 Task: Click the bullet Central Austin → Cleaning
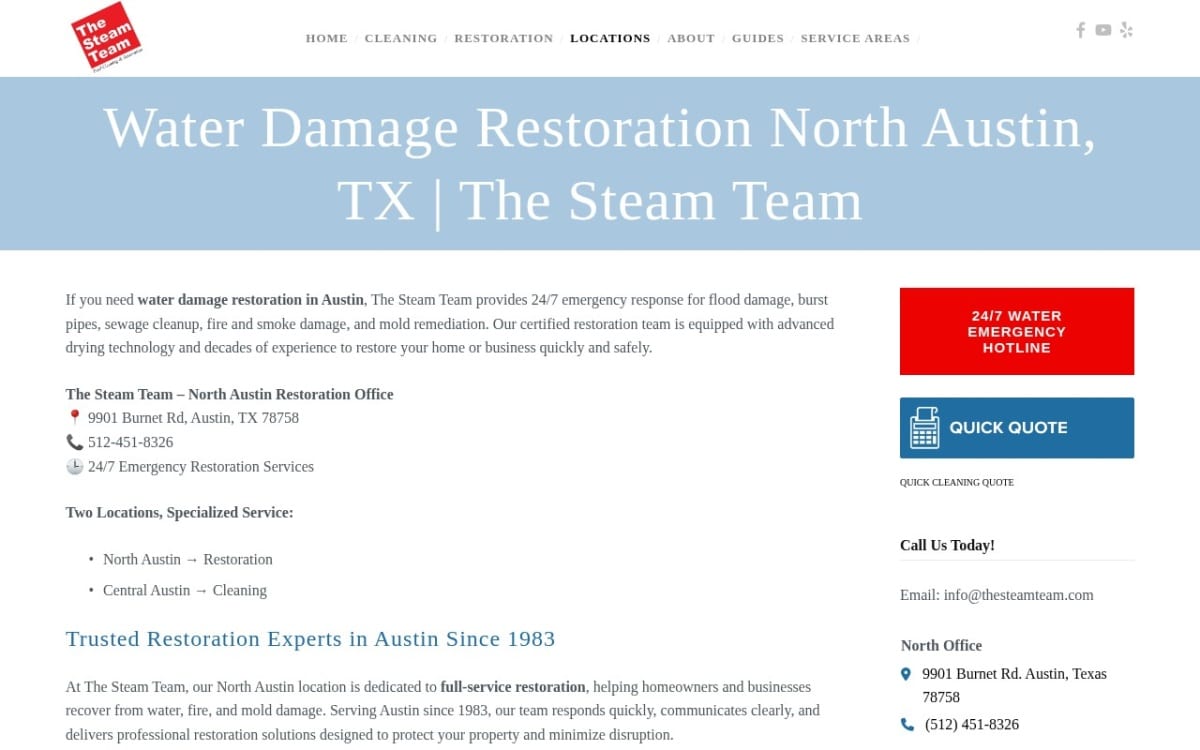coord(185,590)
